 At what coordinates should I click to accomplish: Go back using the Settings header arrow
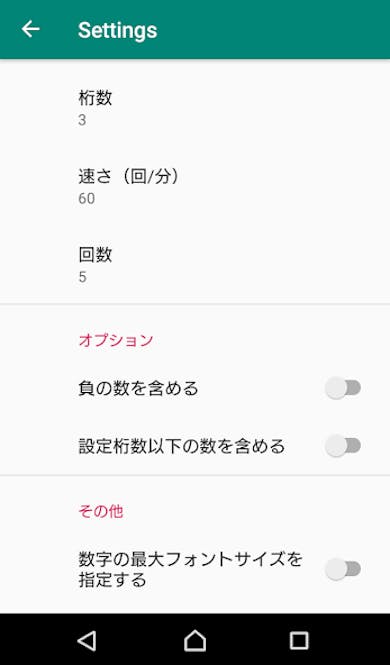point(31,29)
